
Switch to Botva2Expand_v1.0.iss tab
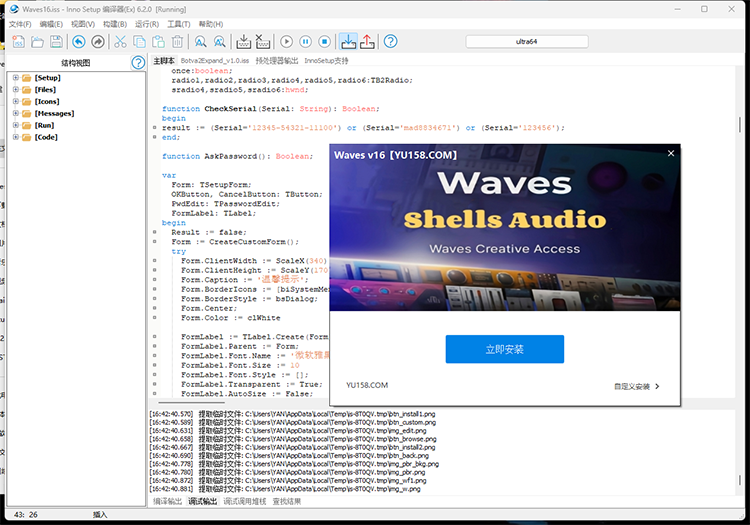[x=215, y=61]
